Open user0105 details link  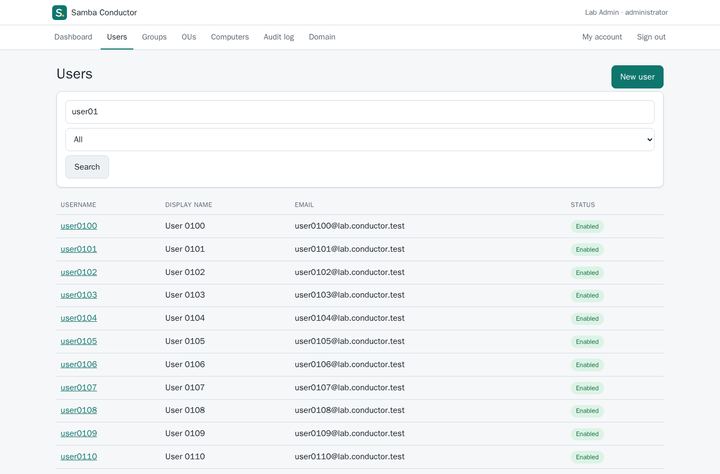tap(79, 341)
